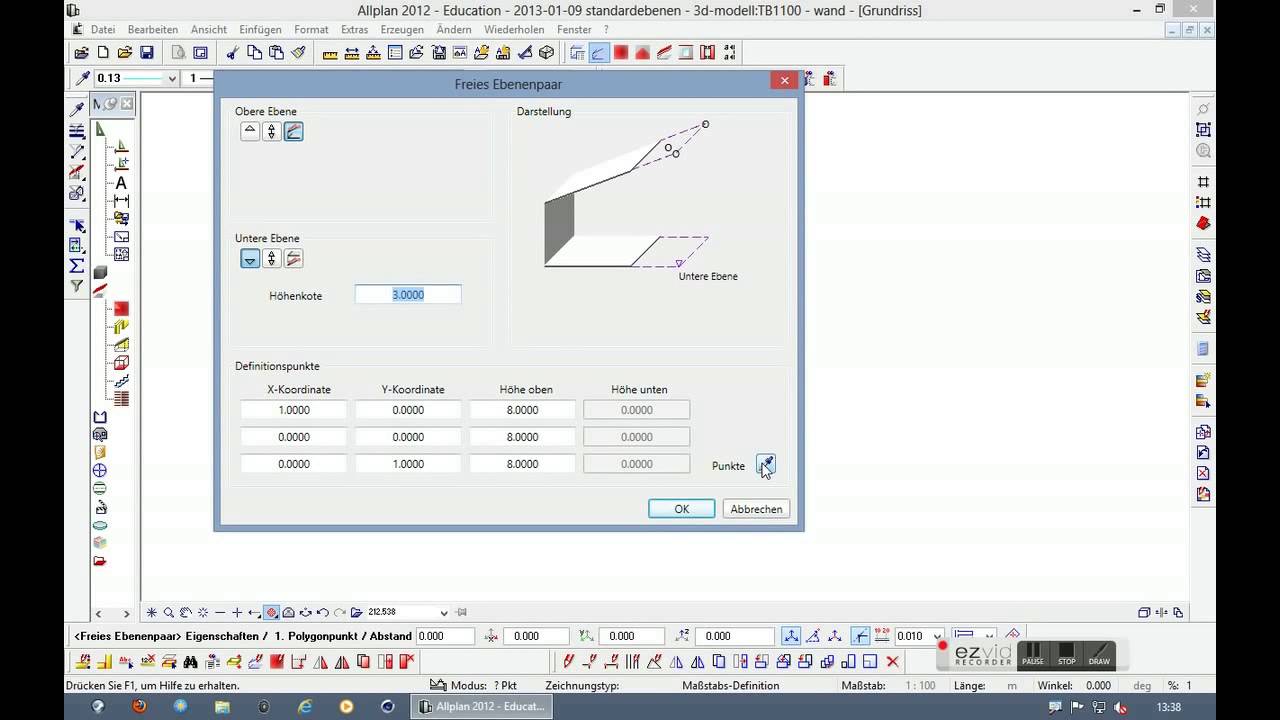Viewport: 1280px width, 720px height.
Task: Open the Erzeugen menu
Action: pyautogui.click(x=402, y=30)
